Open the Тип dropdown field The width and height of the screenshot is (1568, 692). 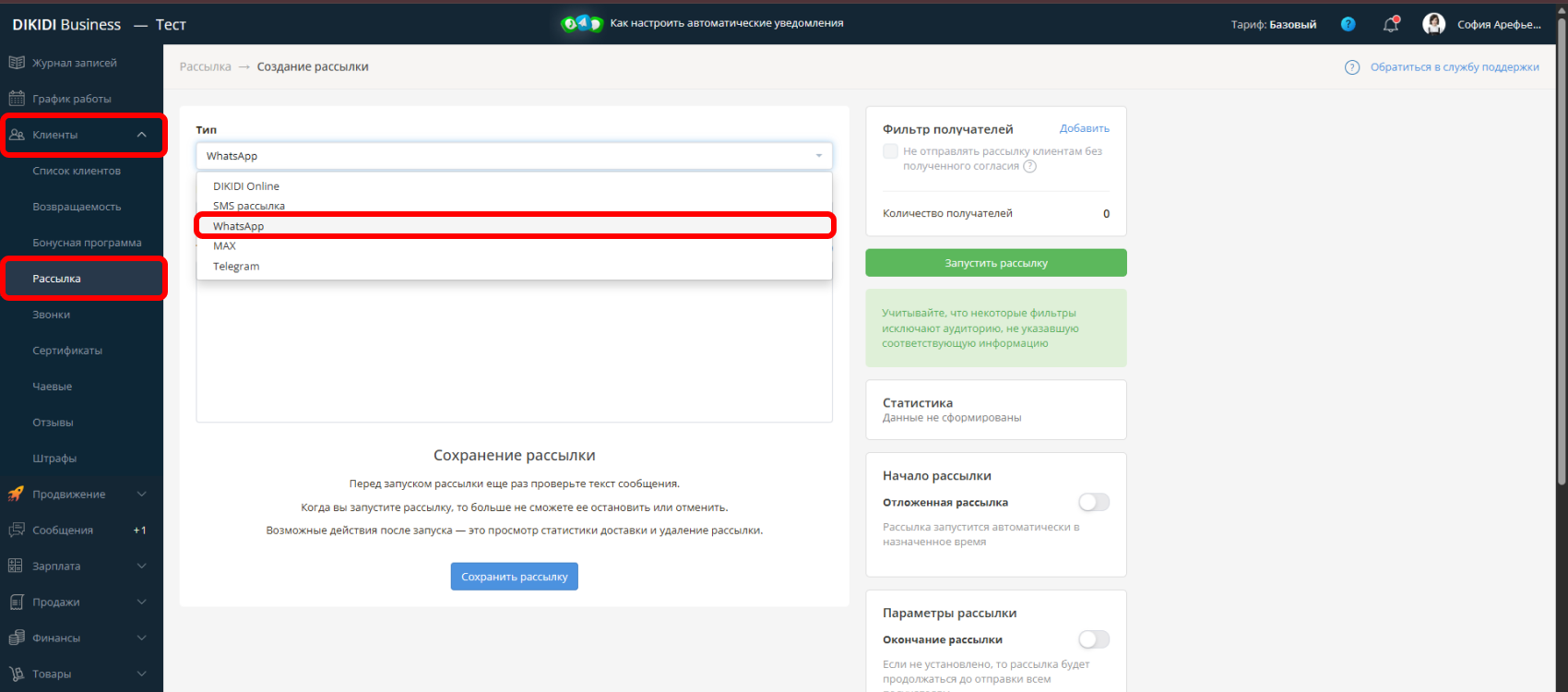514,156
